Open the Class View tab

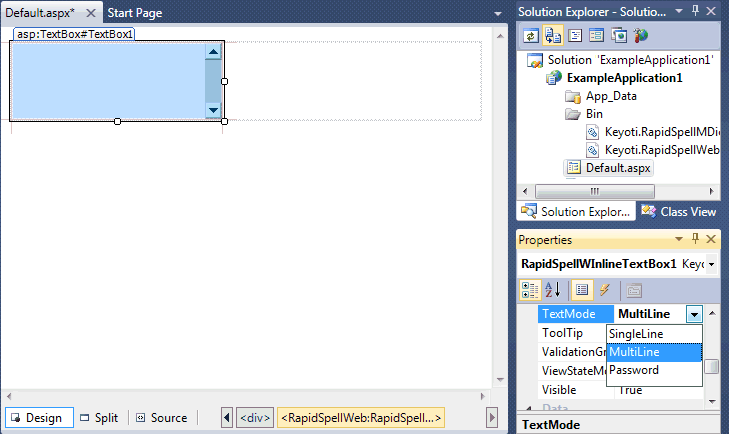pyautogui.click(x=680, y=211)
